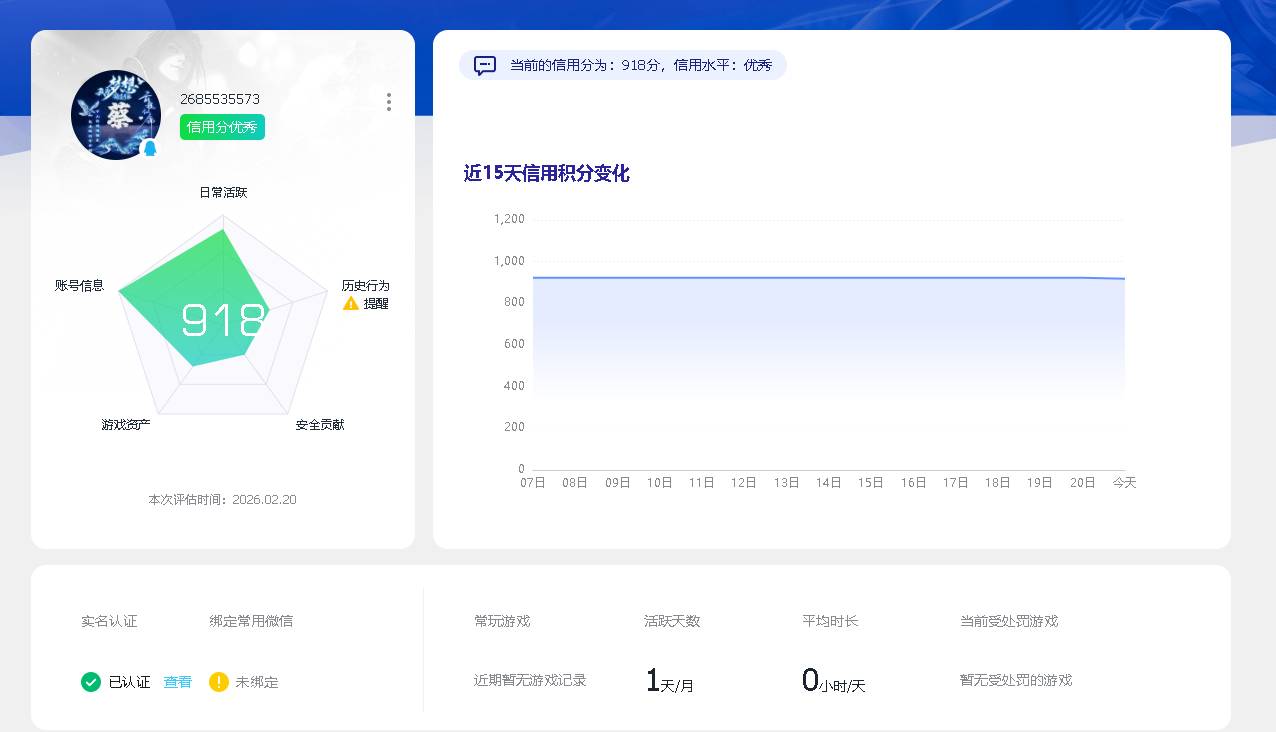This screenshot has height=732, width=1276.
Task: Click the chat bubble icon beside the credit message
Action: [x=484, y=66]
